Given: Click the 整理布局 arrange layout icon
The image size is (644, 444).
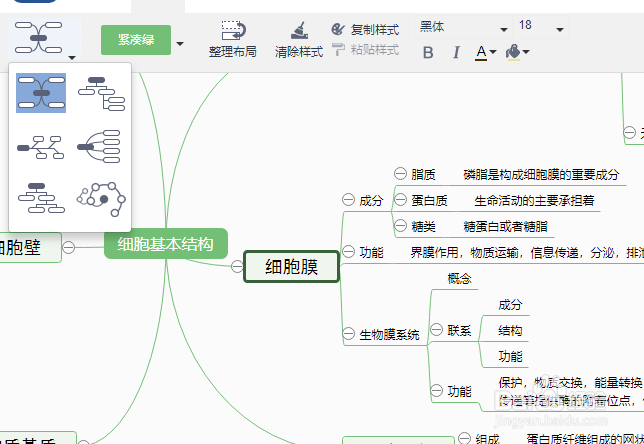Looking at the screenshot, I should tap(232, 32).
